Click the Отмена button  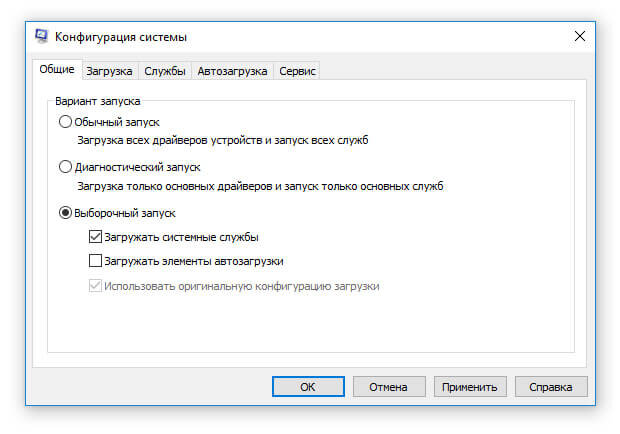point(389,387)
